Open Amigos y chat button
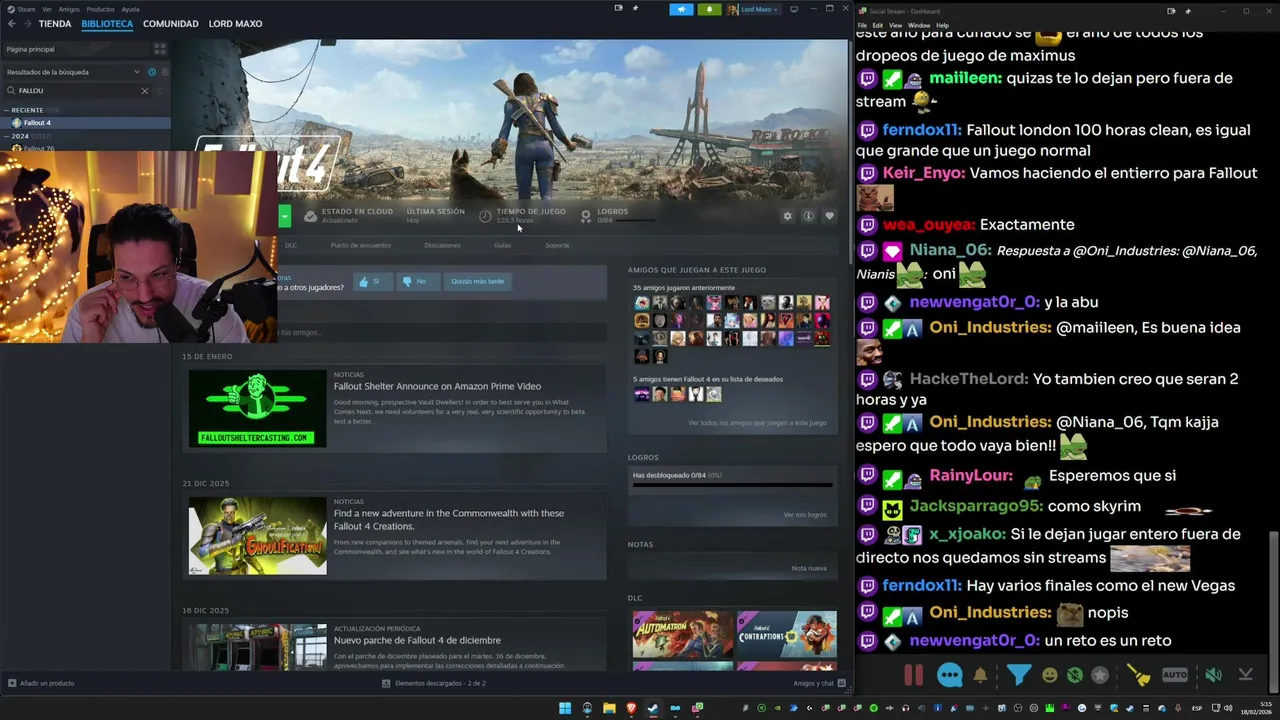The image size is (1280, 720). [820, 683]
